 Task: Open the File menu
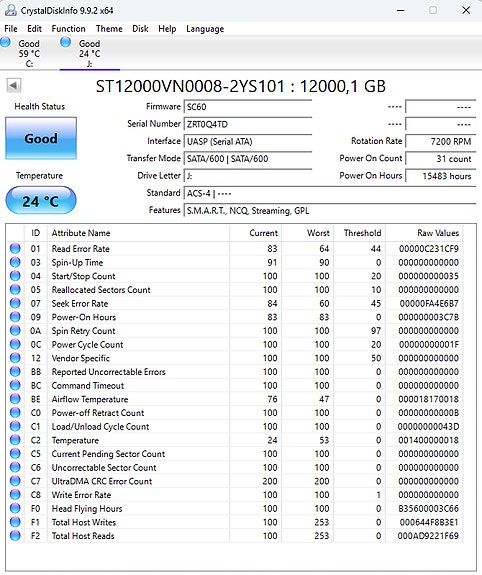coord(11,29)
